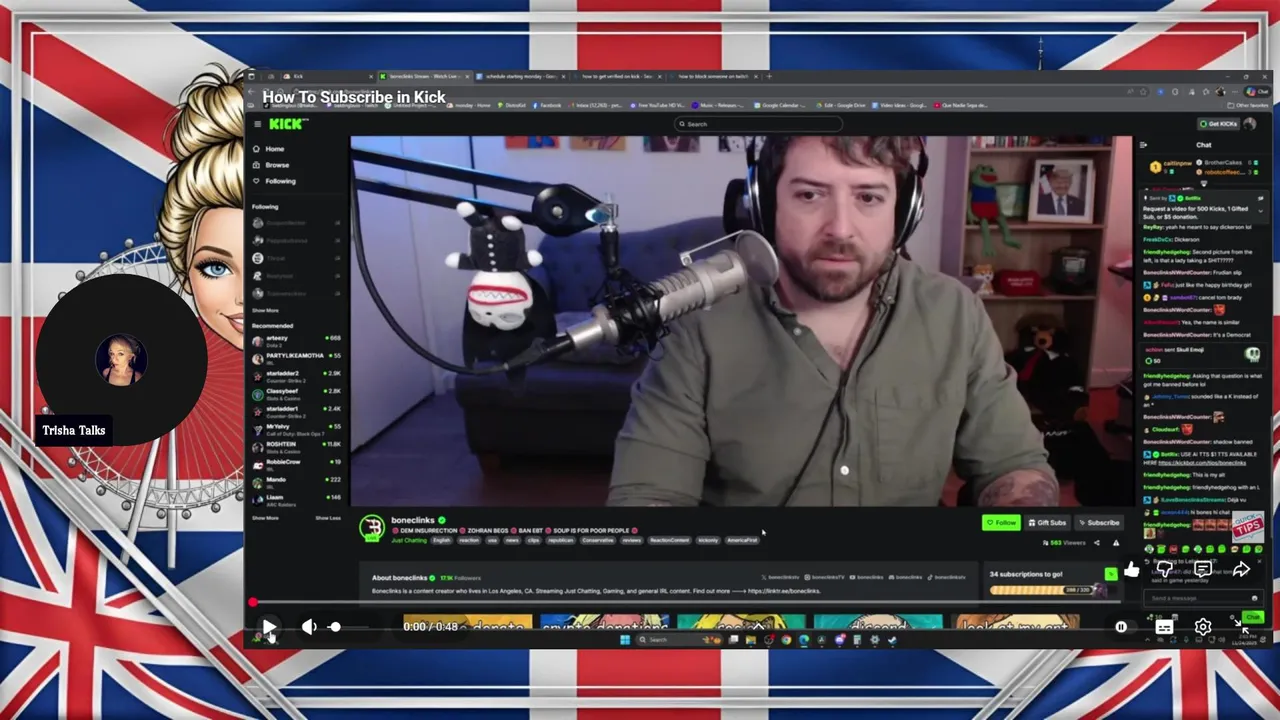This screenshot has height=720, width=1280.
Task: Open recommended channel RobbieCrow
Action: point(296,463)
